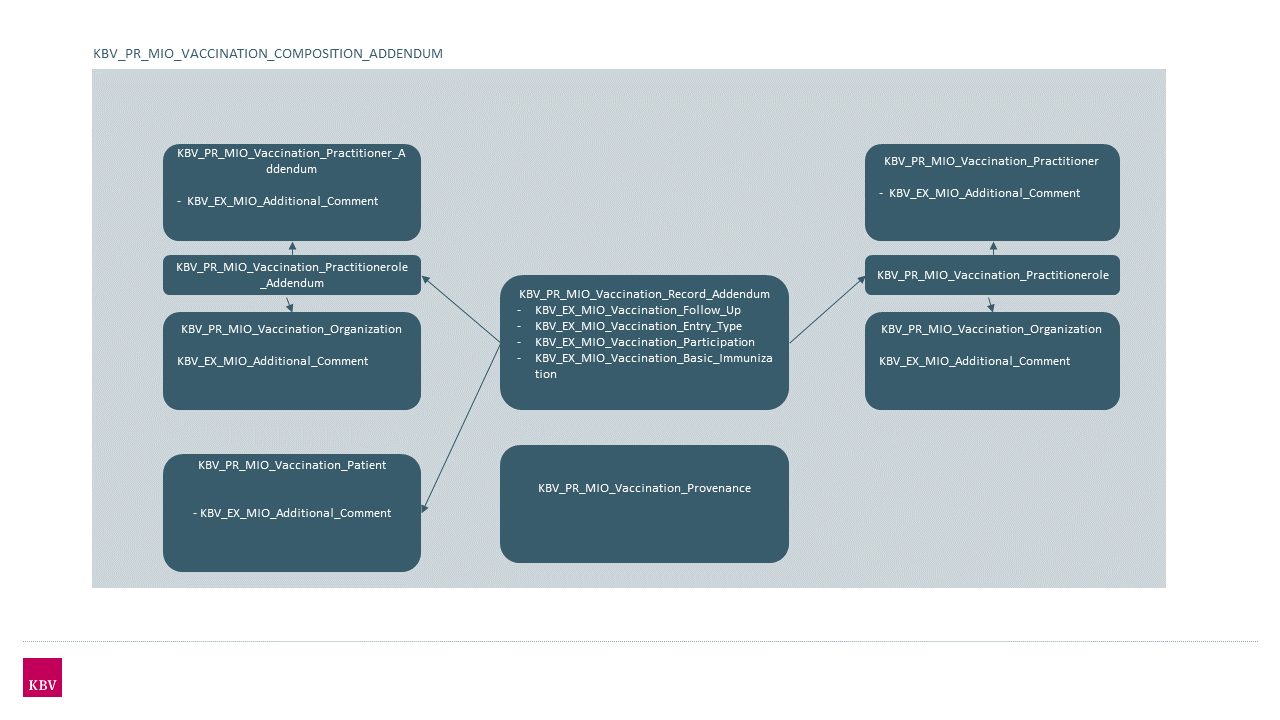
Task: Select the diagram title KBV_PR_MIO_VACCINATION_COMPOSITION_ADDENDUM
Action: click(x=268, y=53)
